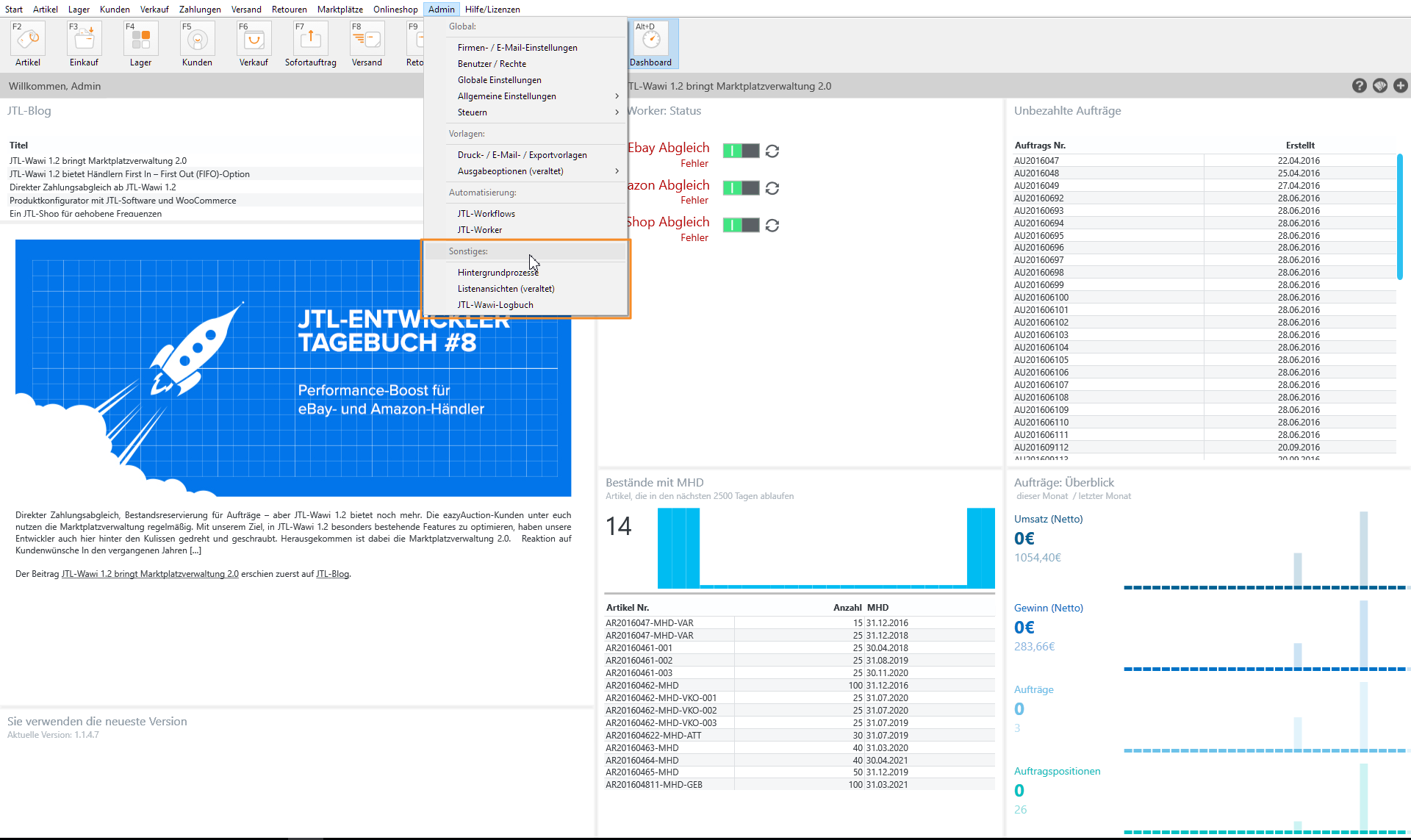Refresh the Amazon Abgleich worker
This screenshot has width=1411, height=840.
tap(772, 188)
